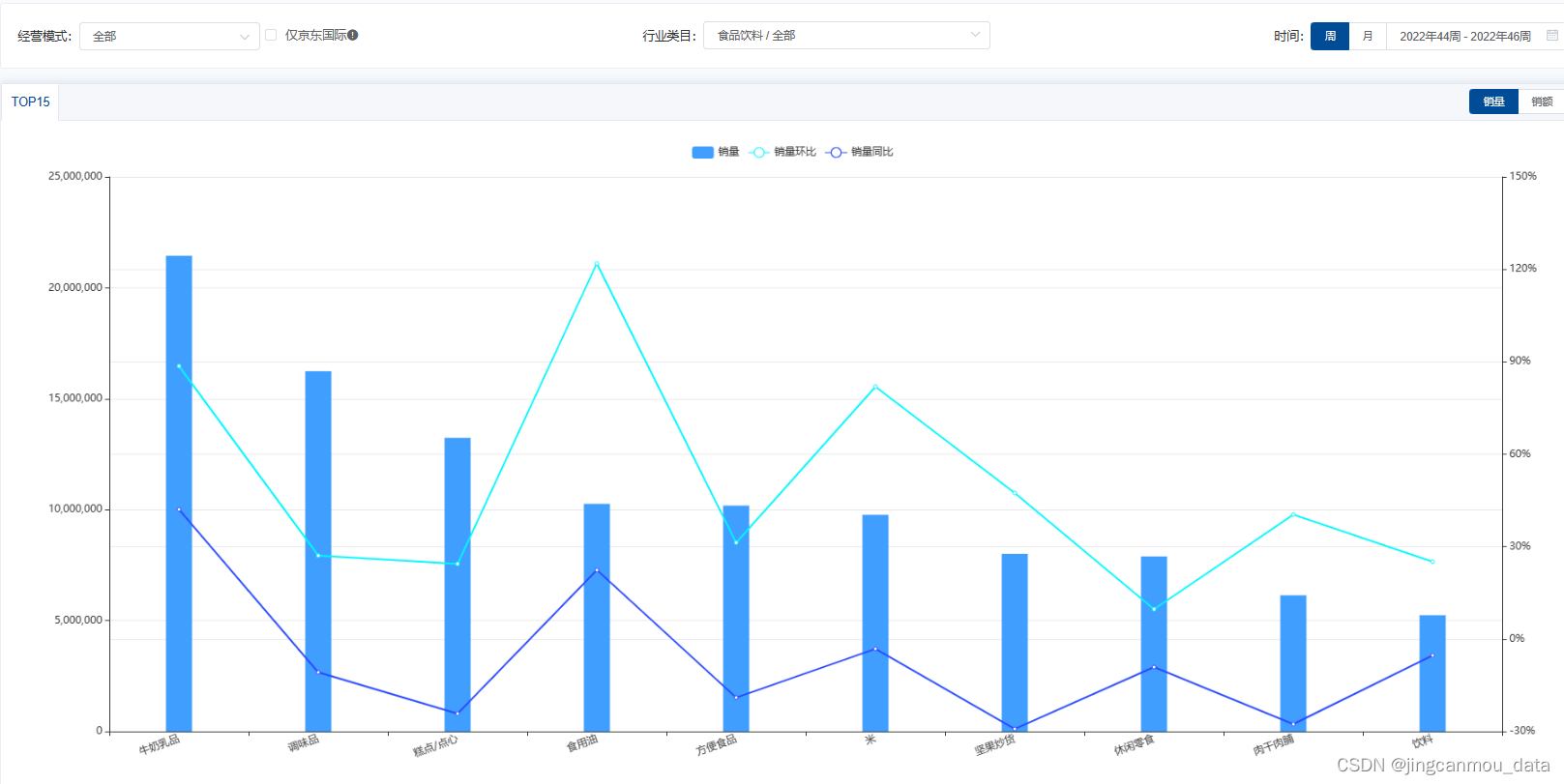The image size is (1564, 784).
Task: Click the calendar icon in the date field
Action: coord(1552,36)
